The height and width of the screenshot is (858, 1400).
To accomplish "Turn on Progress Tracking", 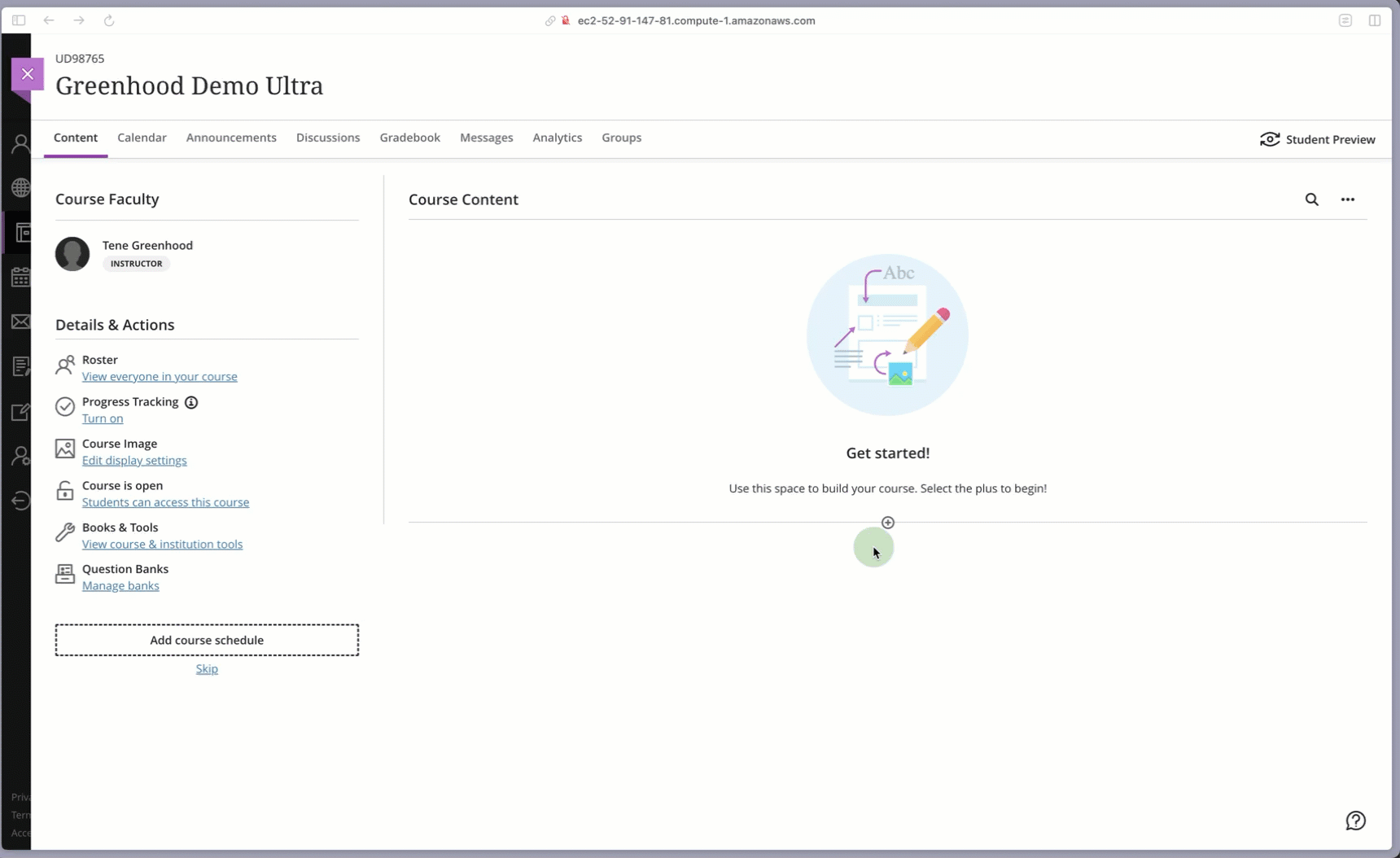I will [103, 419].
